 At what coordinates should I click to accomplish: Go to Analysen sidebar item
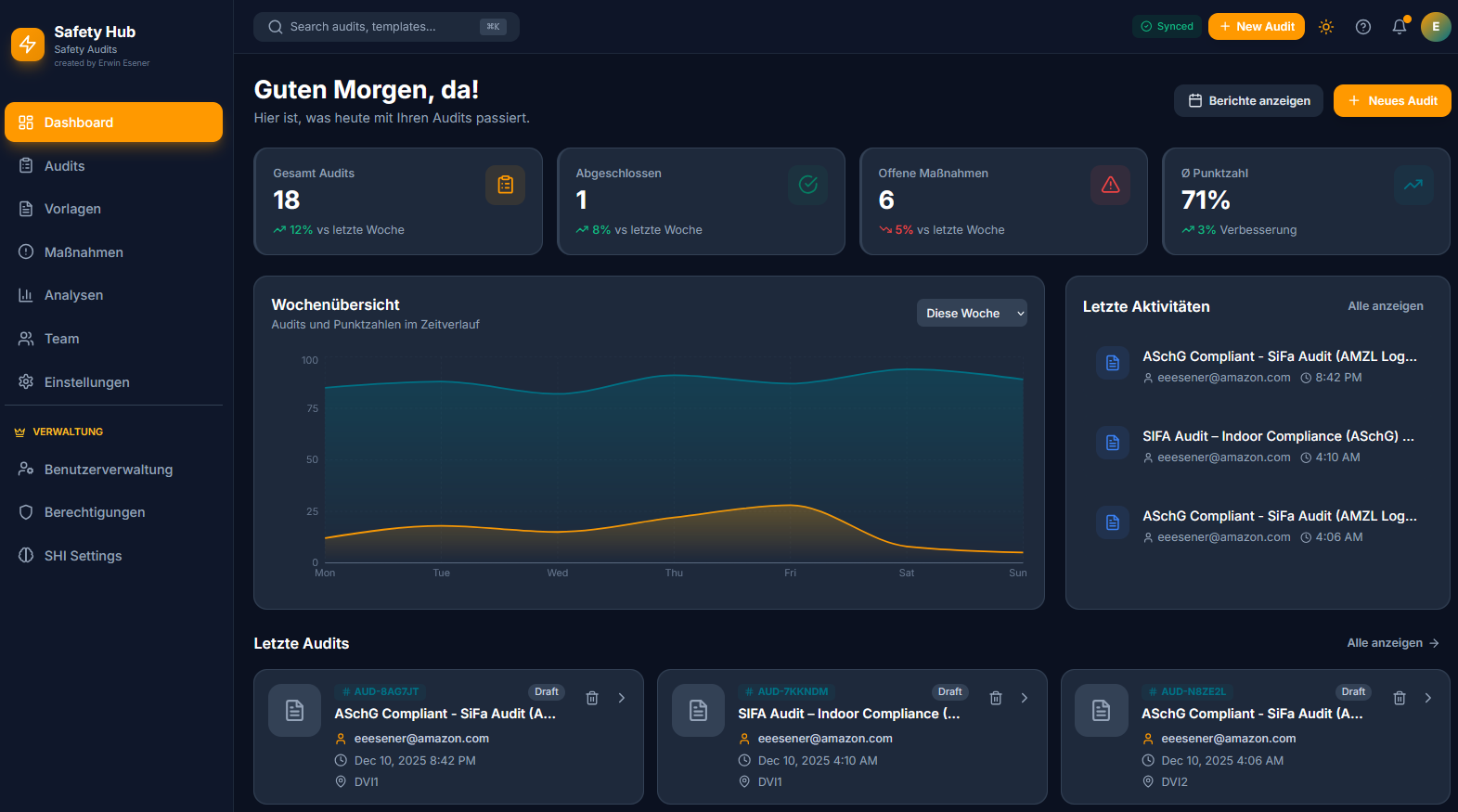(73, 295)
